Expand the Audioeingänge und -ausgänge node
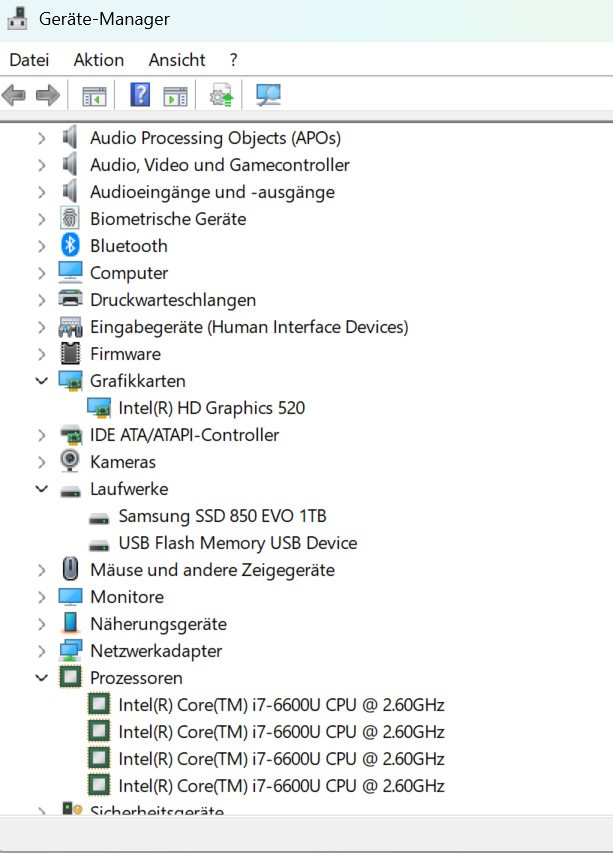Screen dimensions: 613x853 (41, 192)
